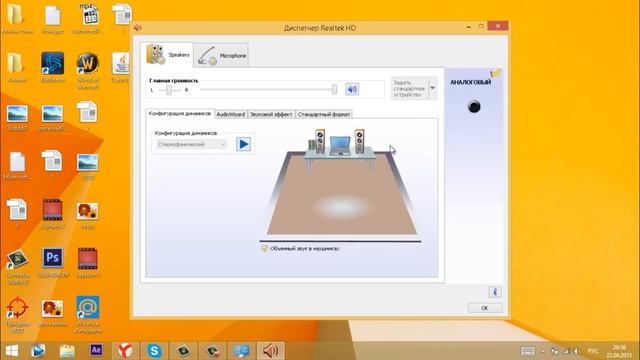Image resolution: width=640 pixels, height=360 pixels.
Task: Click the system tray volume icon
Action: [576, 351]
